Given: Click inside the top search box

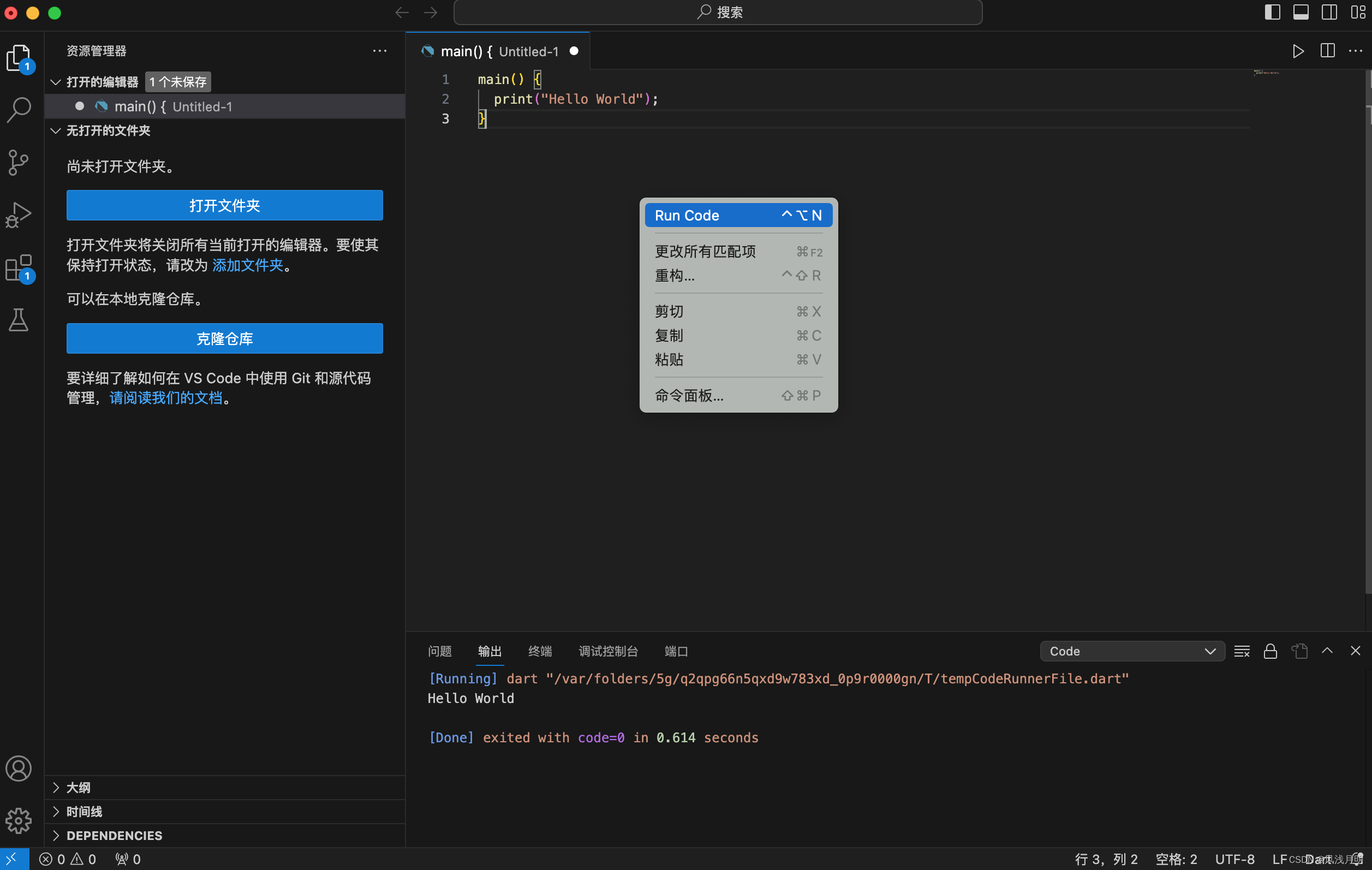Looking at the screenshot, I should click(x=718, y=12).
